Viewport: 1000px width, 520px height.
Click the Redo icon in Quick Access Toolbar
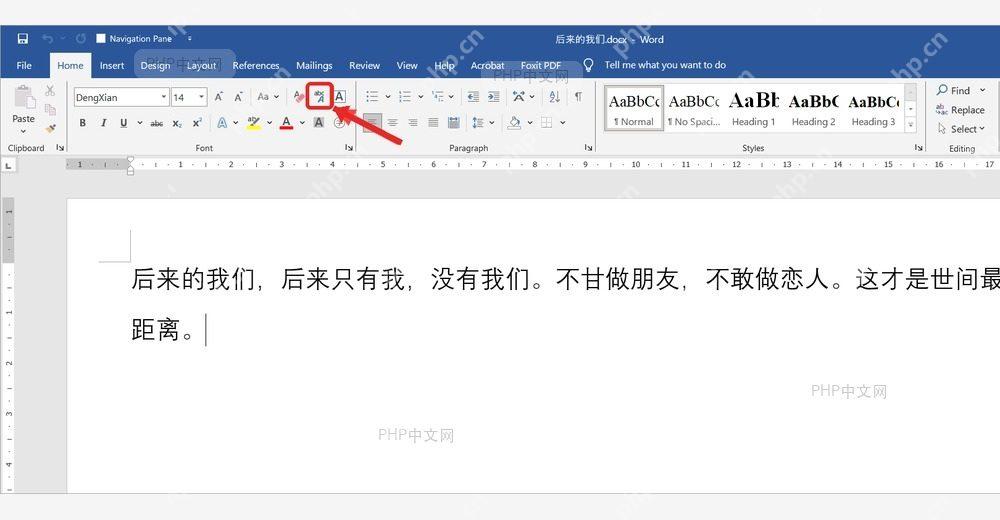pyautogui.click(x=81, y=39)
